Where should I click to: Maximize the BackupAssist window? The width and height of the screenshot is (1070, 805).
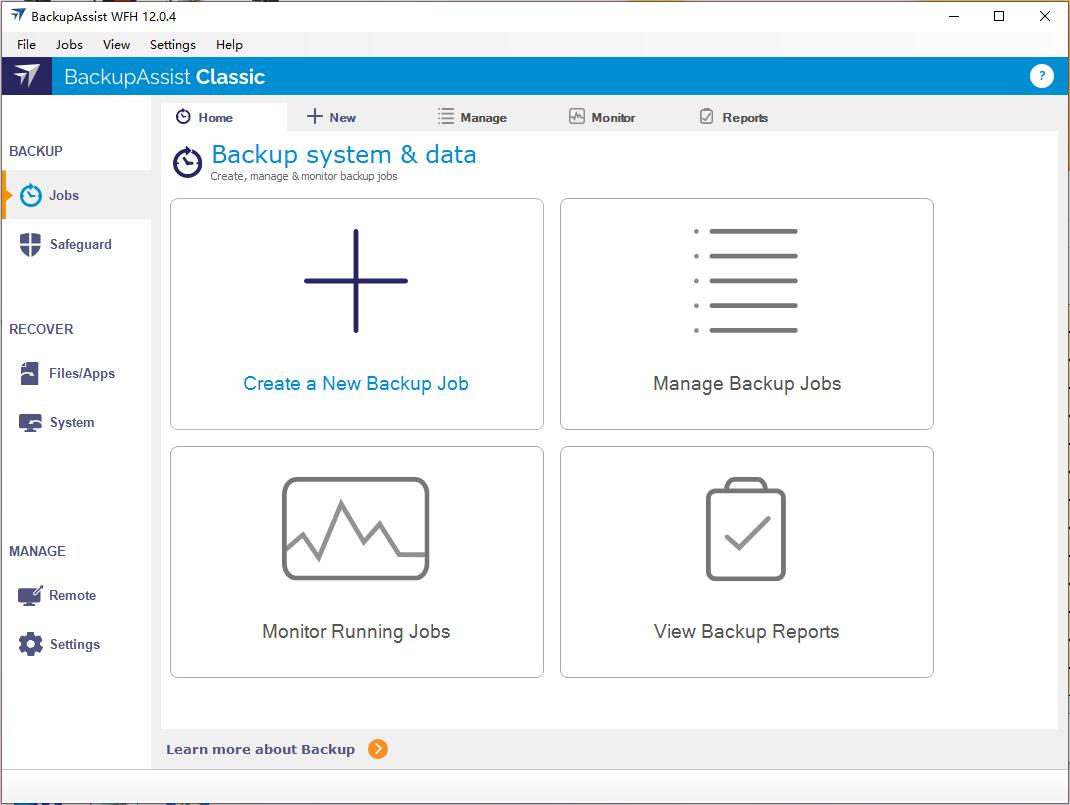coord(999,16)
